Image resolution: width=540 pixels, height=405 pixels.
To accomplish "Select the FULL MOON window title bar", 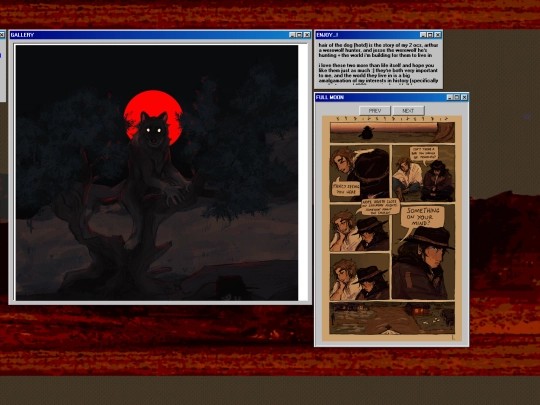I will 392,97.
